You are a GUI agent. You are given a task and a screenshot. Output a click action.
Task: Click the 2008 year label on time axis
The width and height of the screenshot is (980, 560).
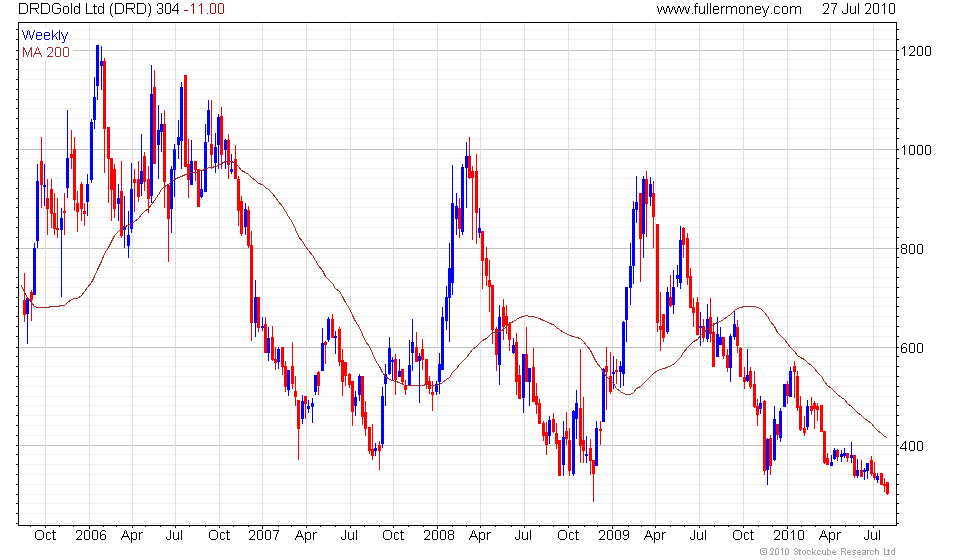439,536
